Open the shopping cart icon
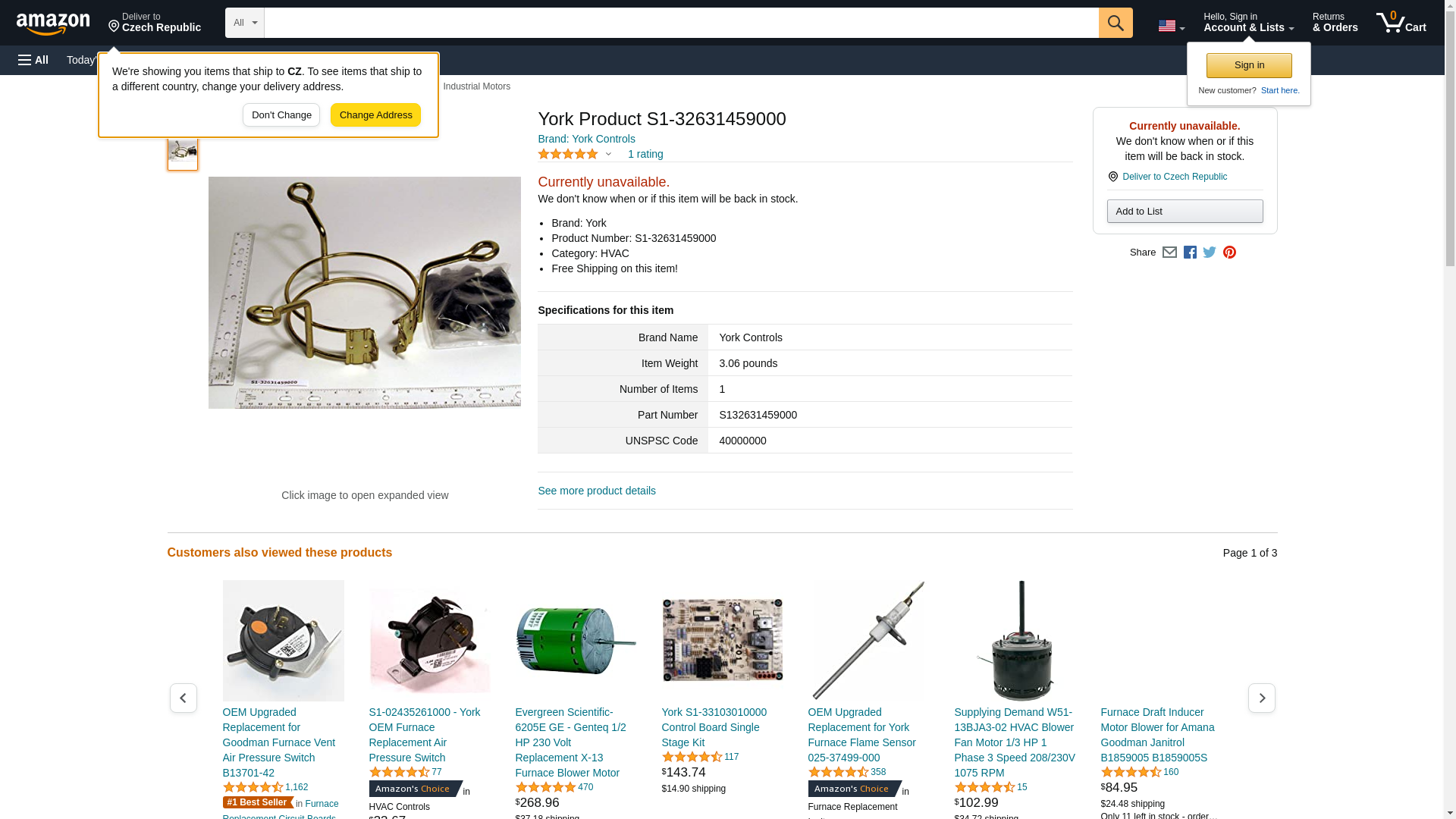The height and width of the screenshot is (819, 1456). 1401,23
